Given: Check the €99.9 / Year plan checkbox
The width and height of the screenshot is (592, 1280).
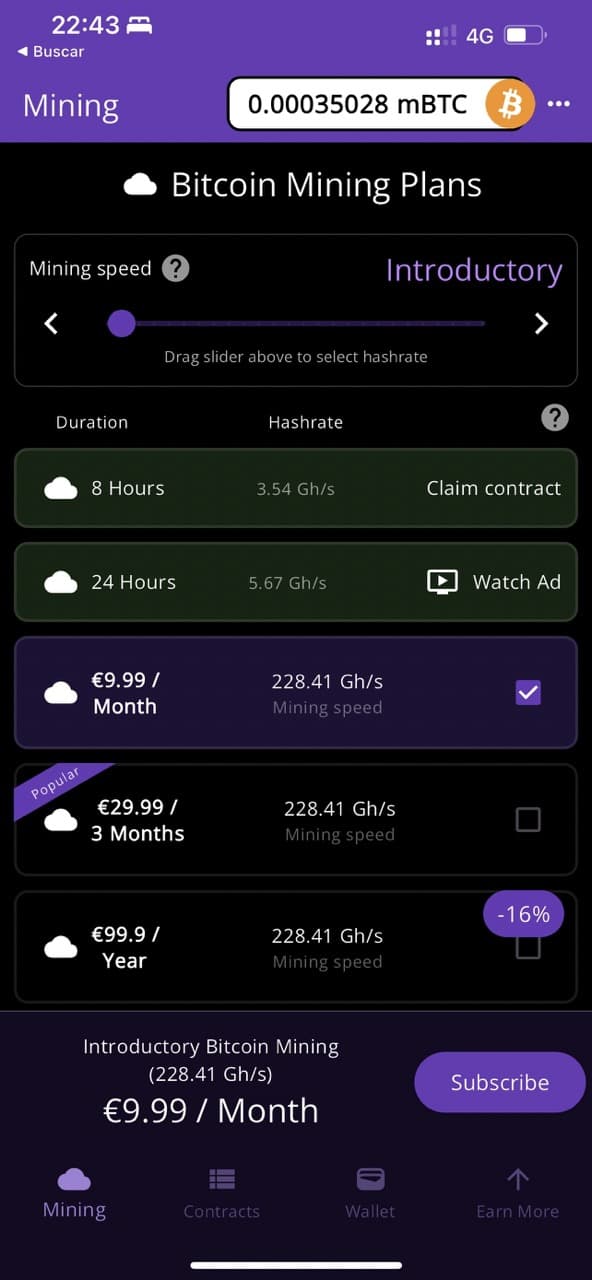Looking at the screenshot, I should click(x=528, y=946).
